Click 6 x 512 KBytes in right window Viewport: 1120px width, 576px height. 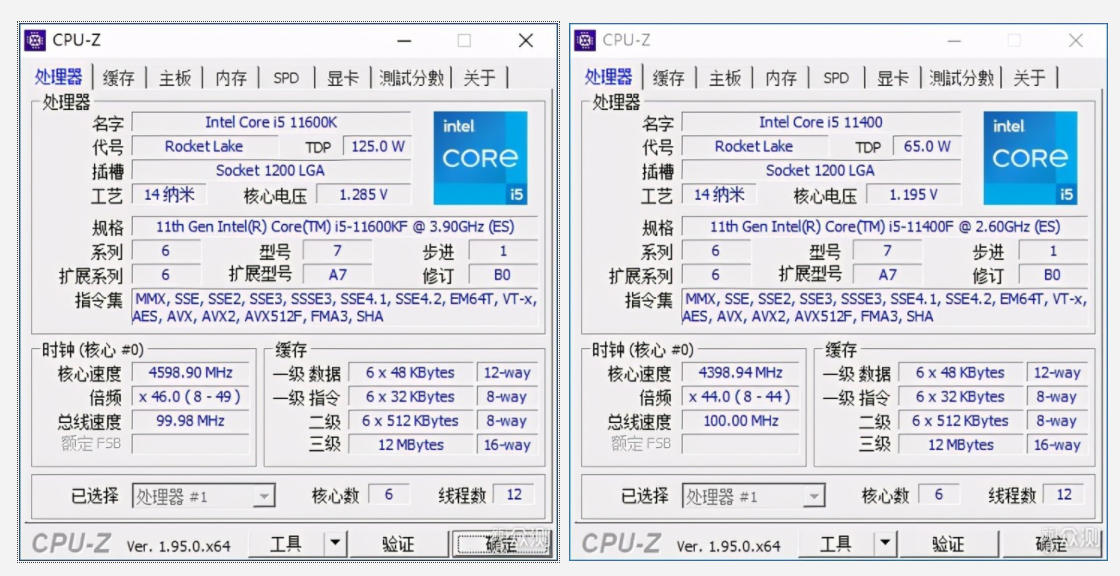pos(961,421)
